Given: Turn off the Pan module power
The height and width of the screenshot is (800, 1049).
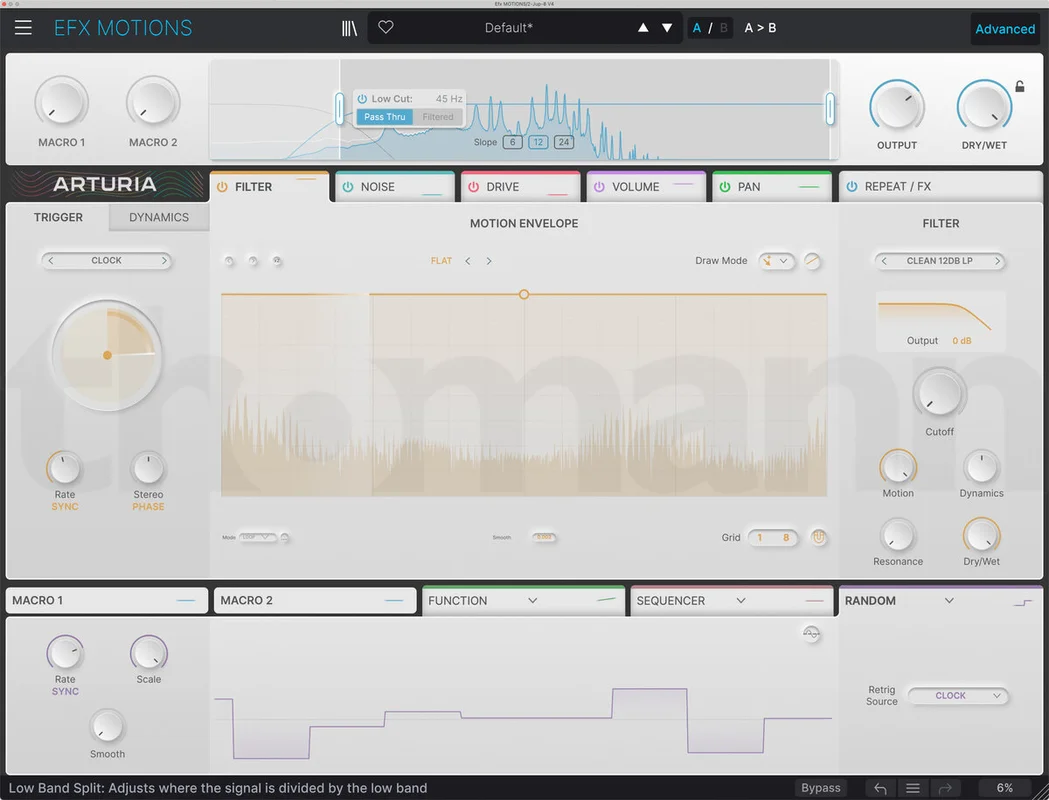Looking at the screenshot, I should tap(725, 187).
